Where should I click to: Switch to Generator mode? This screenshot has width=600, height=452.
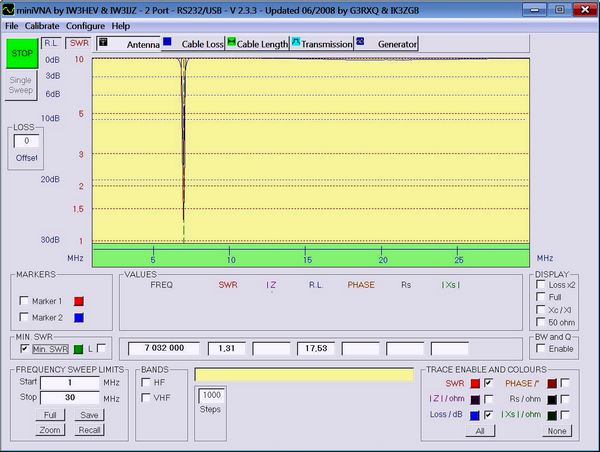click(390, 44)
